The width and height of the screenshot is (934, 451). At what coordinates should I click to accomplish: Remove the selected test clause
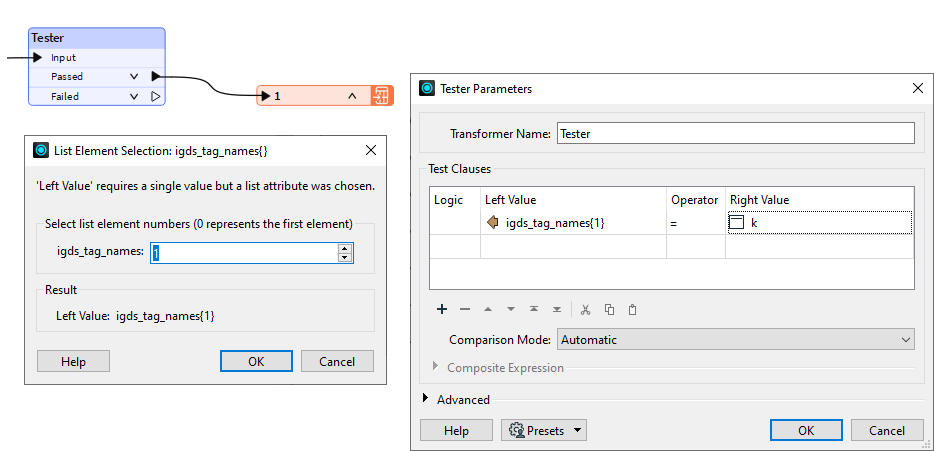click(465, 310)
